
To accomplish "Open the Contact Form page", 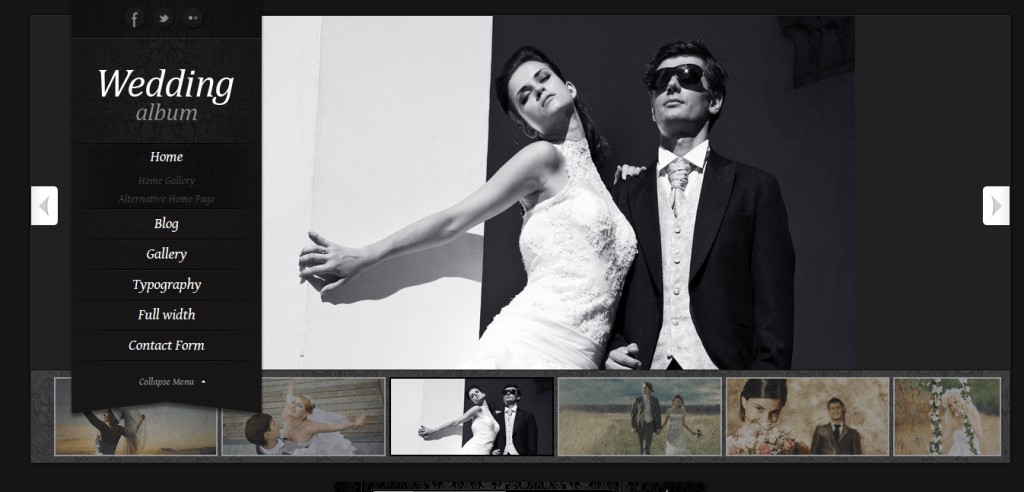I will point(167,345).
